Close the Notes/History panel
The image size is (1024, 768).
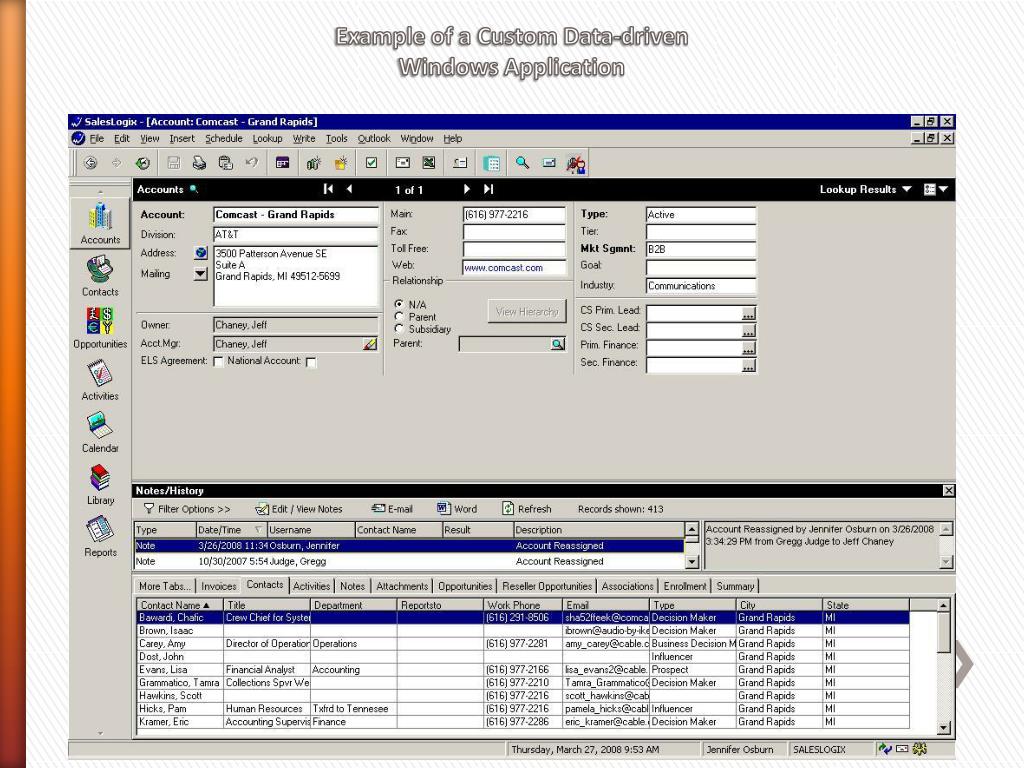[x=948, y=490]
